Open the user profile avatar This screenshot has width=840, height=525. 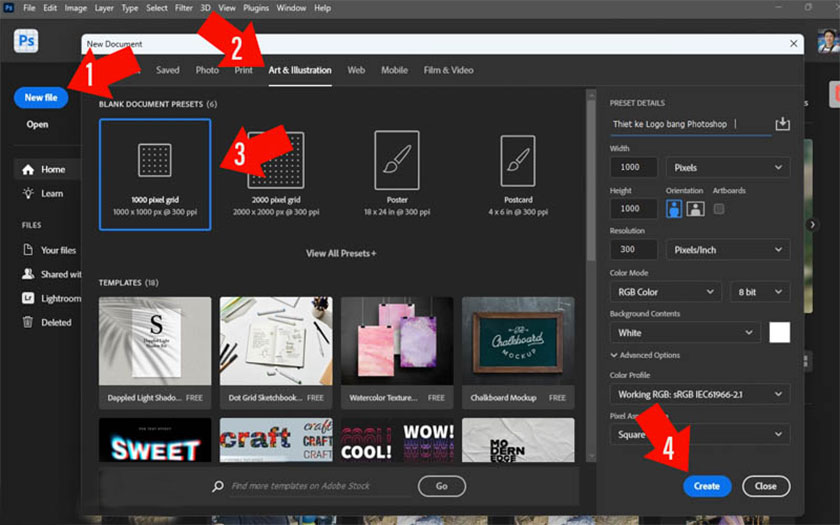pos(828,41)
